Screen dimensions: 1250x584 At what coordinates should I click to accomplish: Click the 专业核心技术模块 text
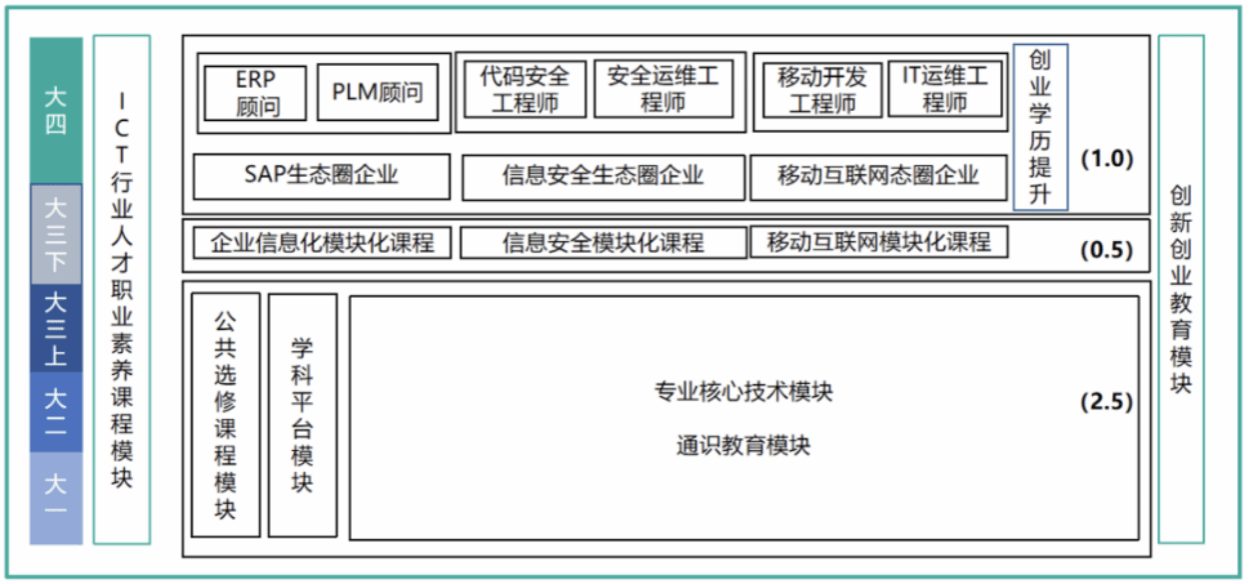coord(743,391)
